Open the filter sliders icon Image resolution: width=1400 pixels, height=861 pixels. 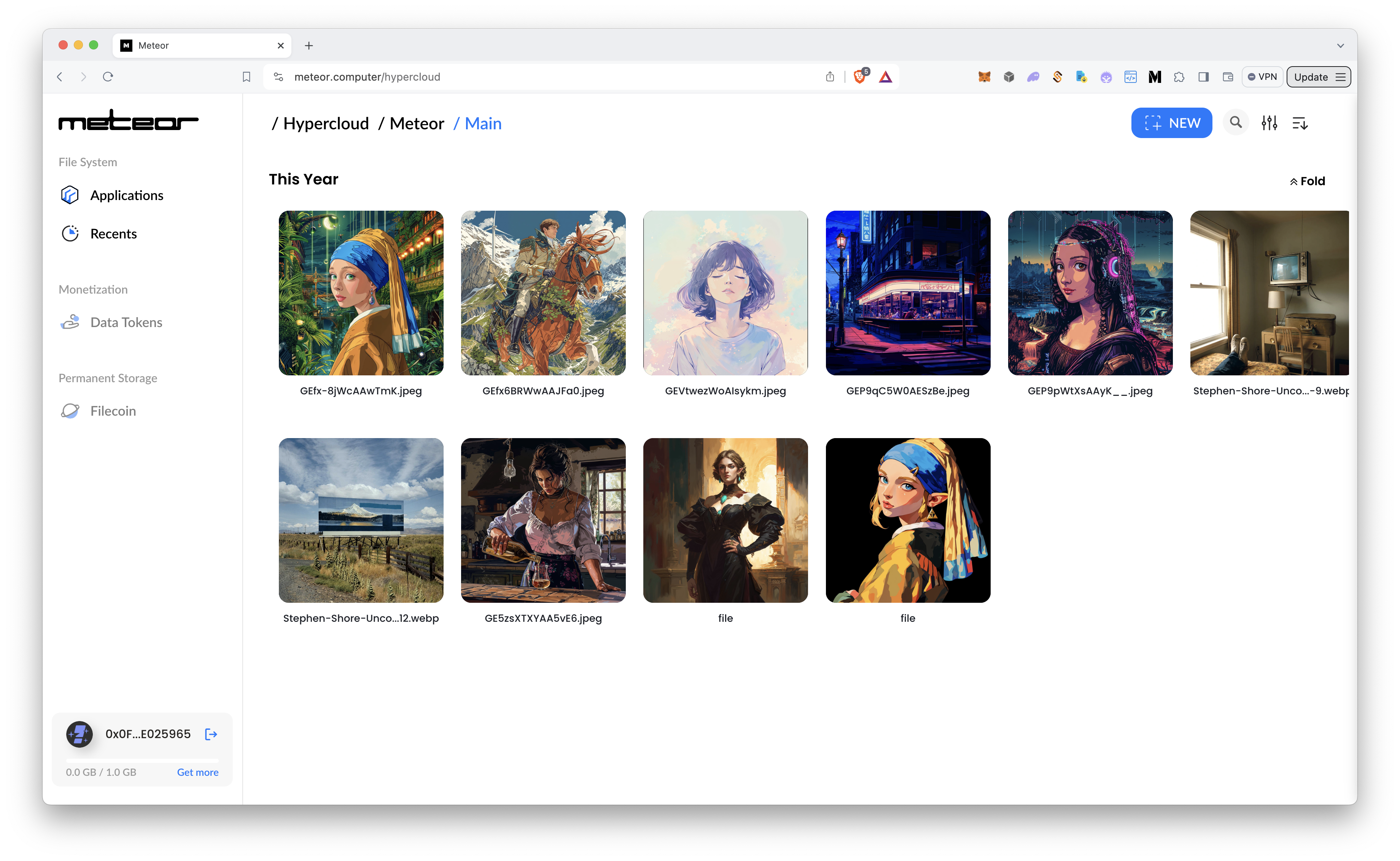(x=1269, y=123)
